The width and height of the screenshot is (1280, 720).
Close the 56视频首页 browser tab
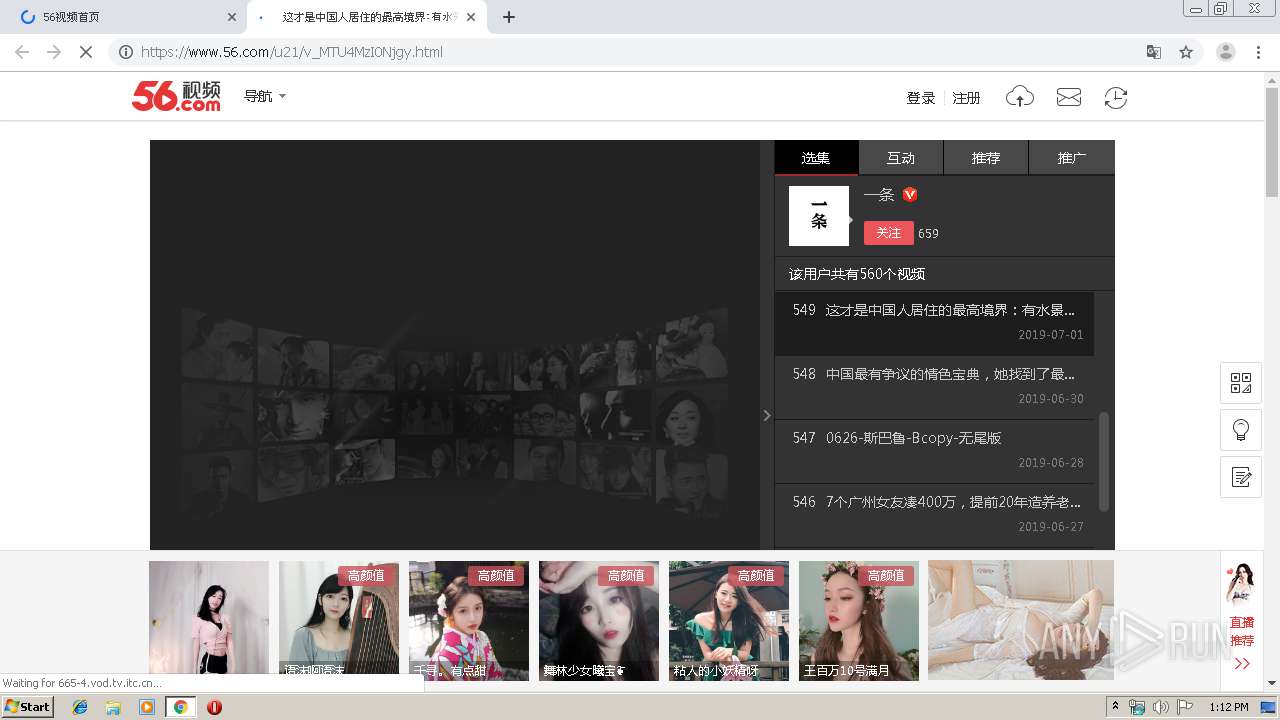(232, 17)
